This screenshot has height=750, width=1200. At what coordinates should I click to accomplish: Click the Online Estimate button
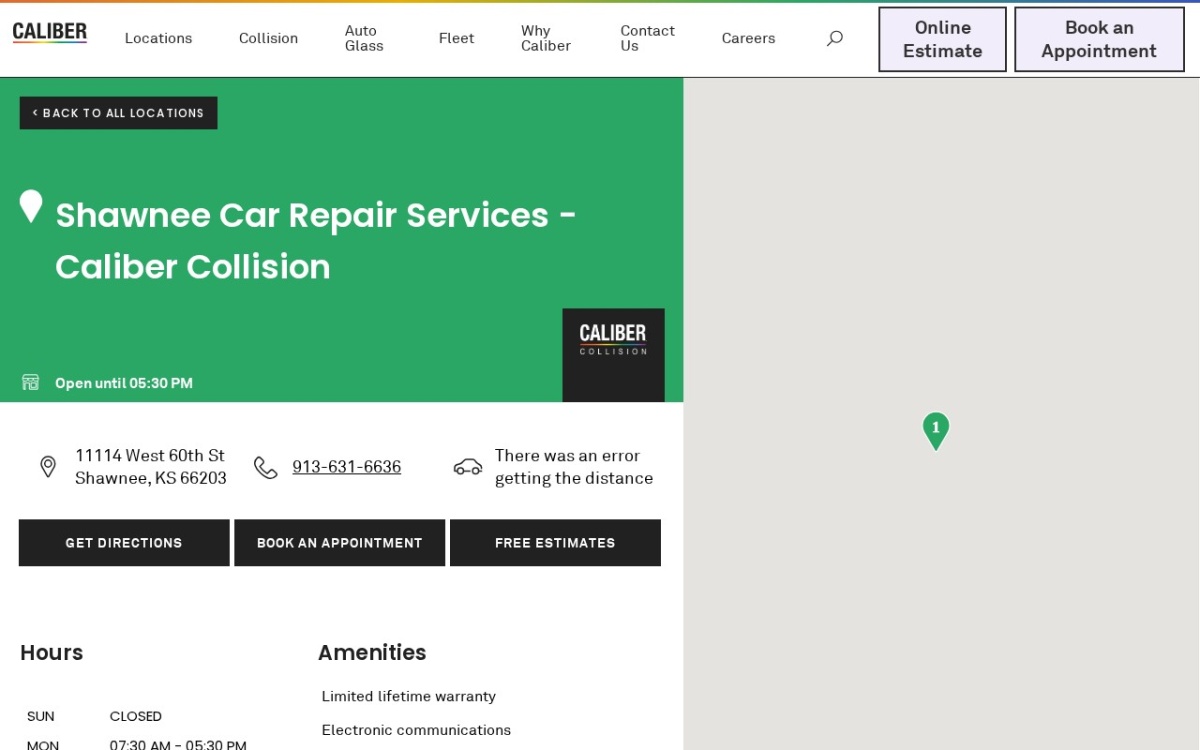[x=942, y=39]
